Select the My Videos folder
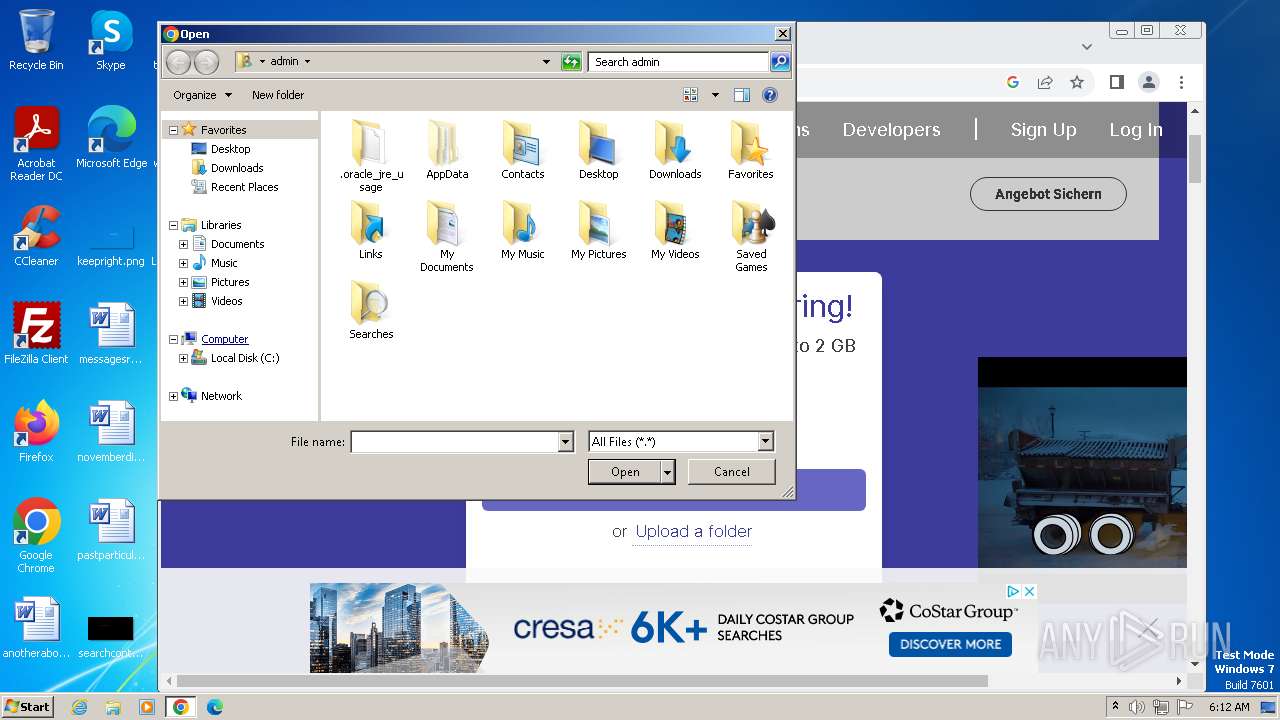 click(675, 230)
